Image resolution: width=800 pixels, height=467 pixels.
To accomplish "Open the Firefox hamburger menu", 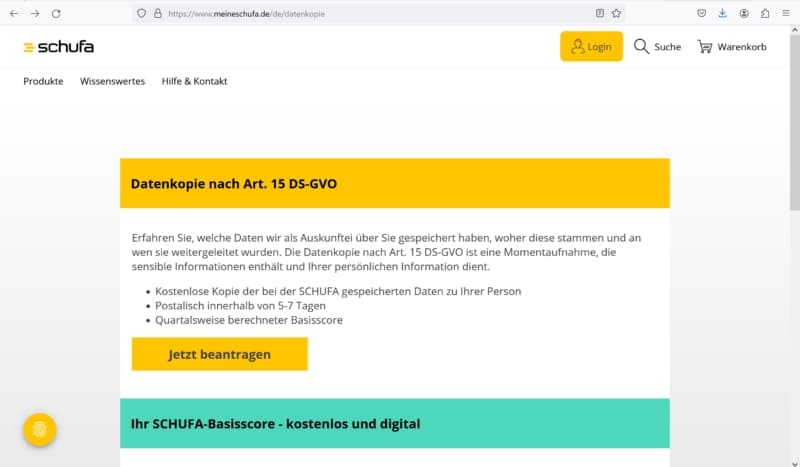I will [x=786, y=13].
